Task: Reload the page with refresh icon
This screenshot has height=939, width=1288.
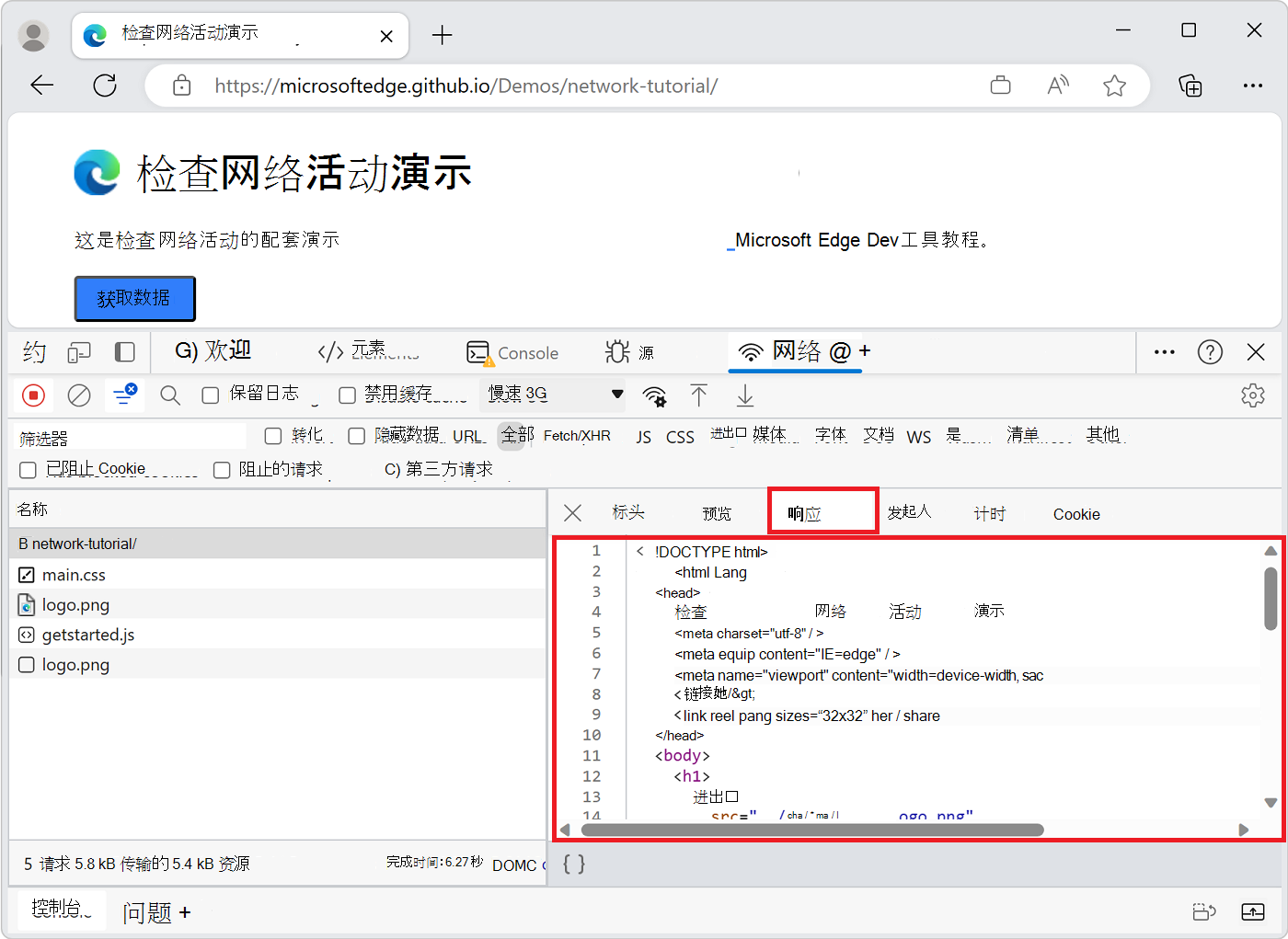Action: [x=105, y=86]
